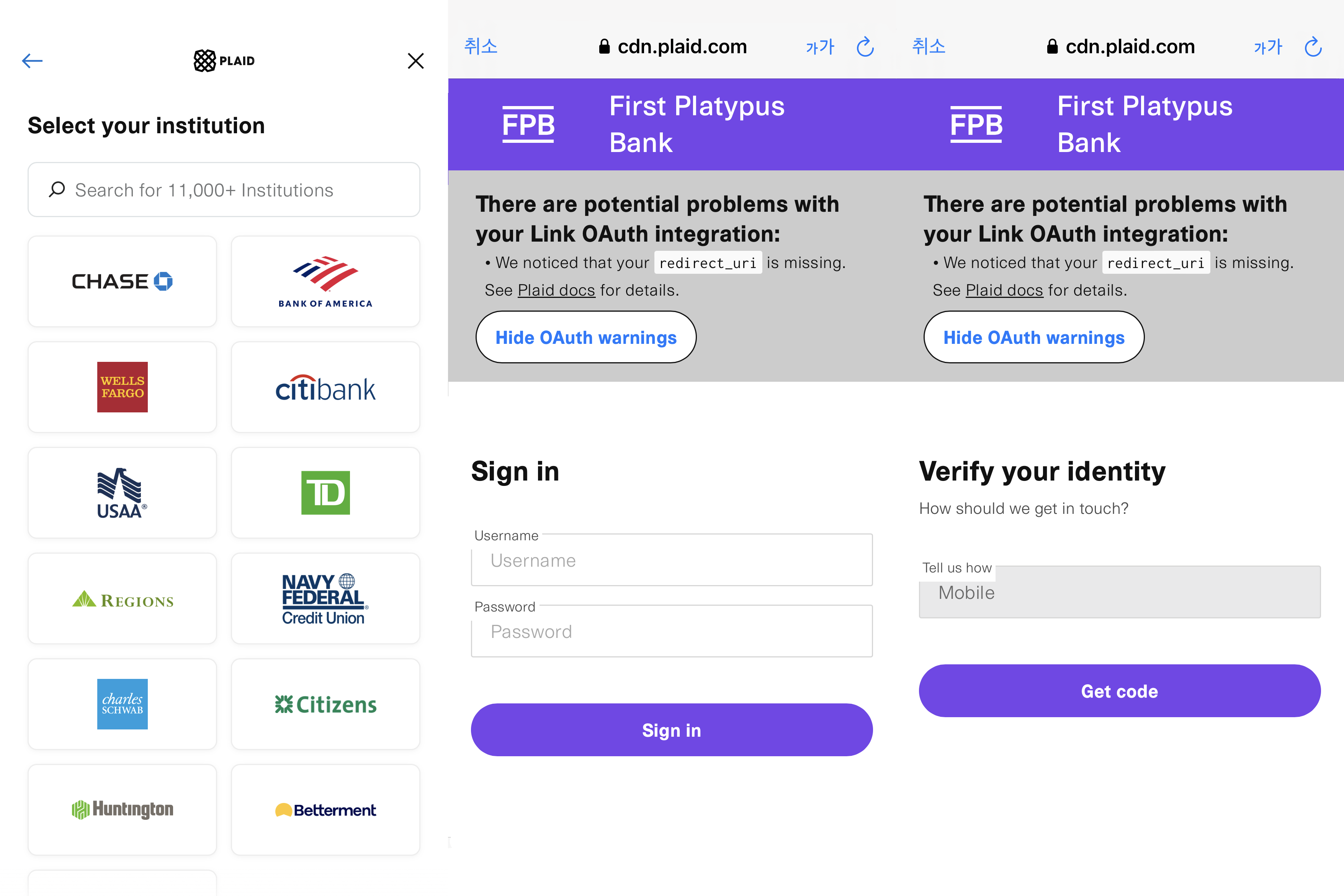
Task: Choose the USAA institution tile
Action: point(122,492)
